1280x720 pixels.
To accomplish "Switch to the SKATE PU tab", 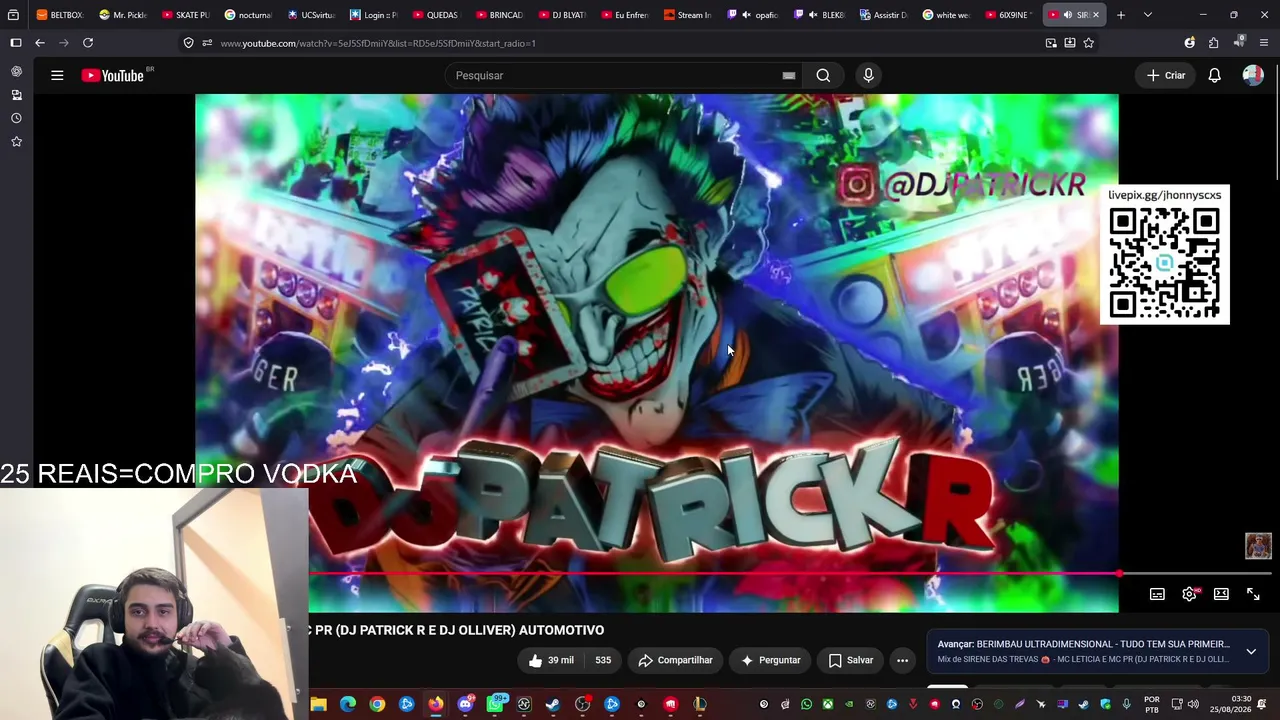I will 185,15.
